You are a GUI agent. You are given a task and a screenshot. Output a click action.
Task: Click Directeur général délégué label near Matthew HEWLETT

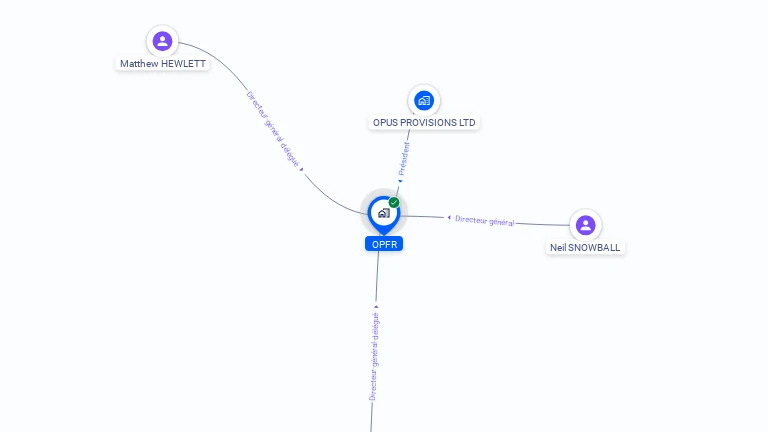[272, 129]
